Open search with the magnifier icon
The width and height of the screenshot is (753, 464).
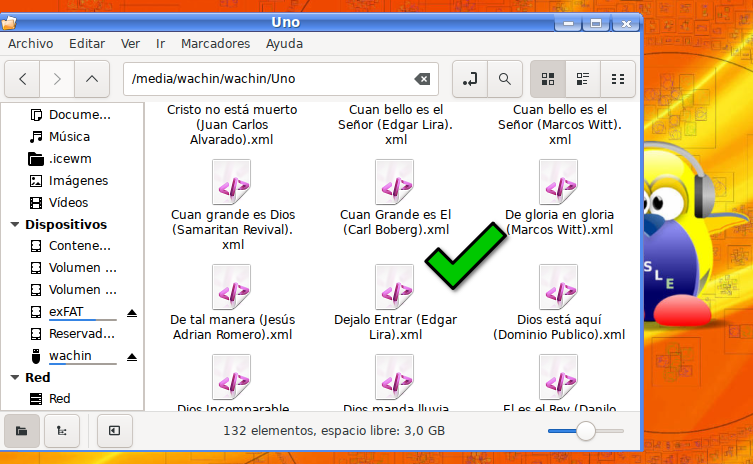505,79
